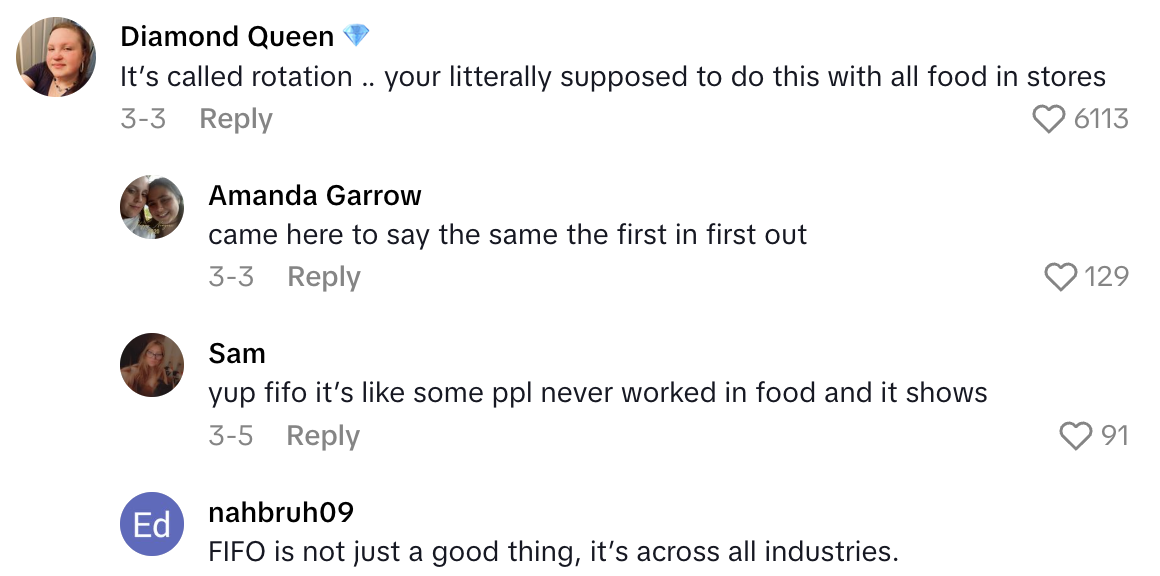Like Diamond Queen's comment with the heart
The image size is (1160, 576).
click(x=1048, y=120)
